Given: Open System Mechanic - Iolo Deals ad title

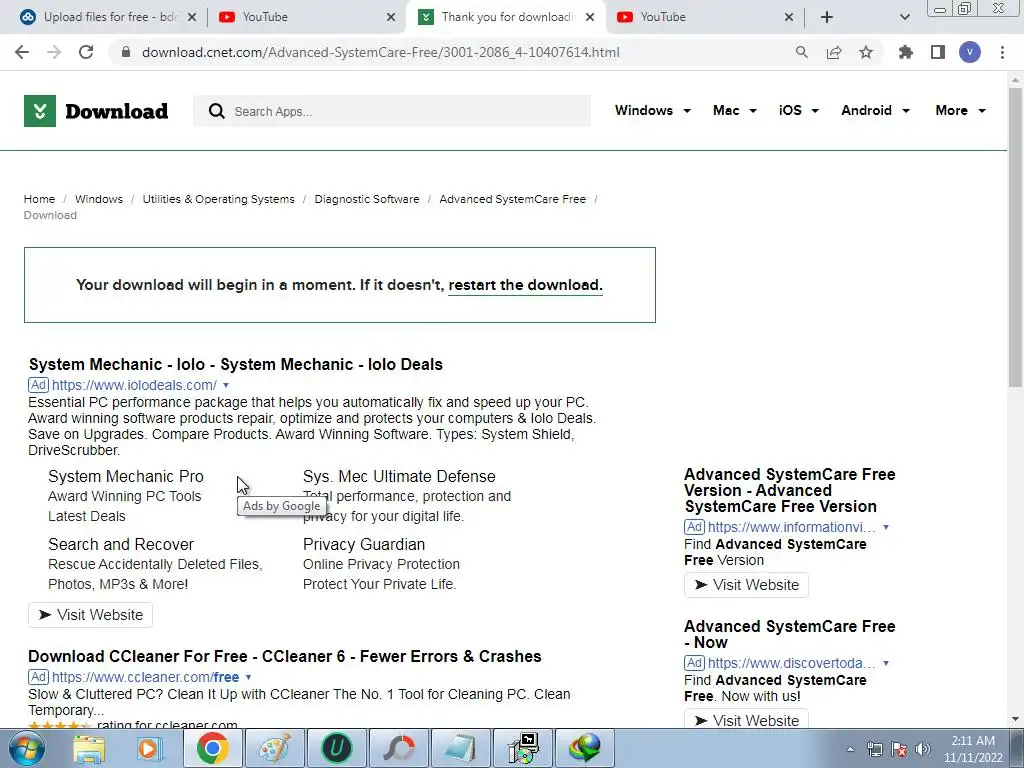Looking at the screenshot, I should click(x=236, y=364).
